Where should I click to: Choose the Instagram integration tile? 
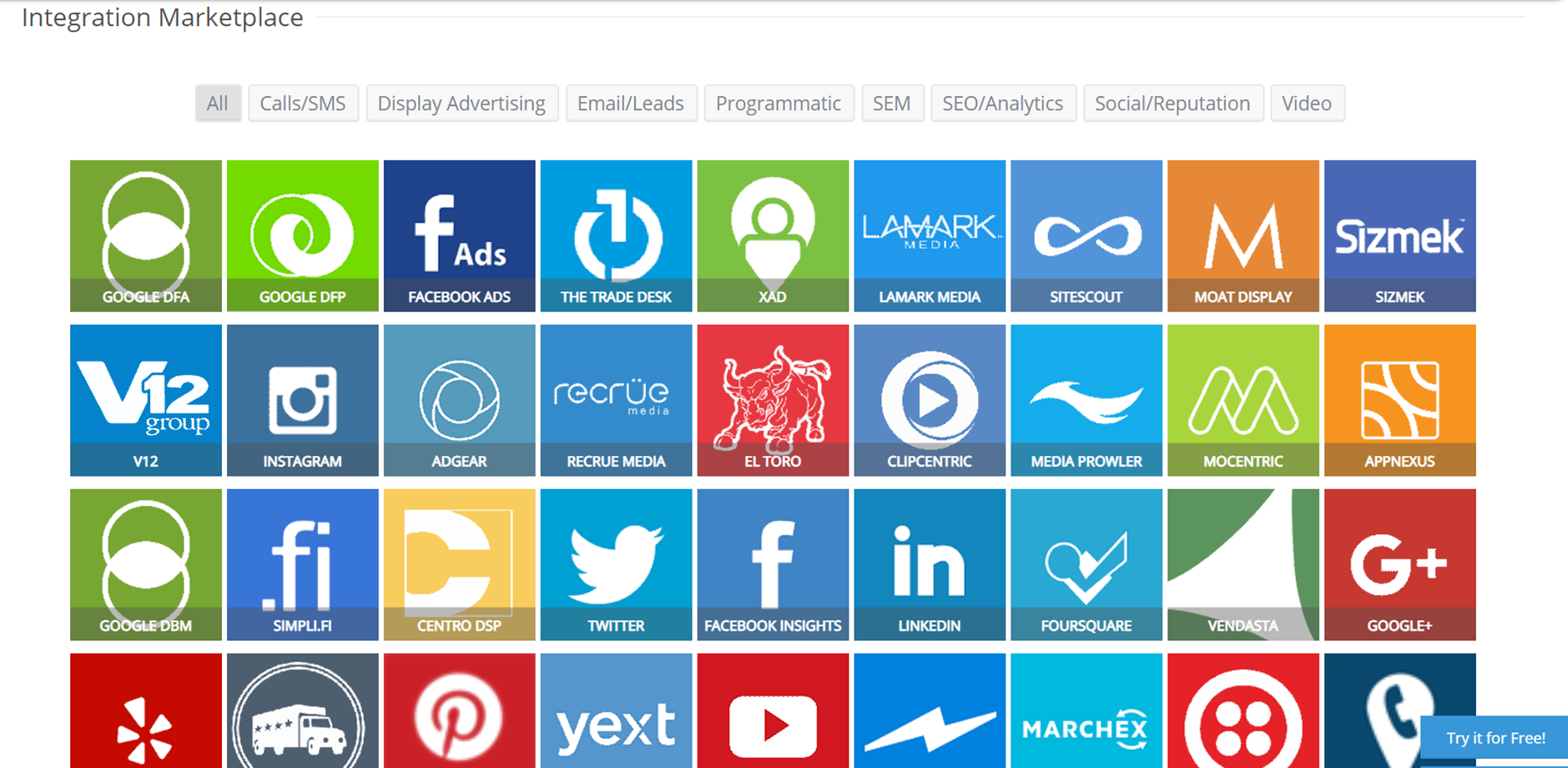pos(302,400)
